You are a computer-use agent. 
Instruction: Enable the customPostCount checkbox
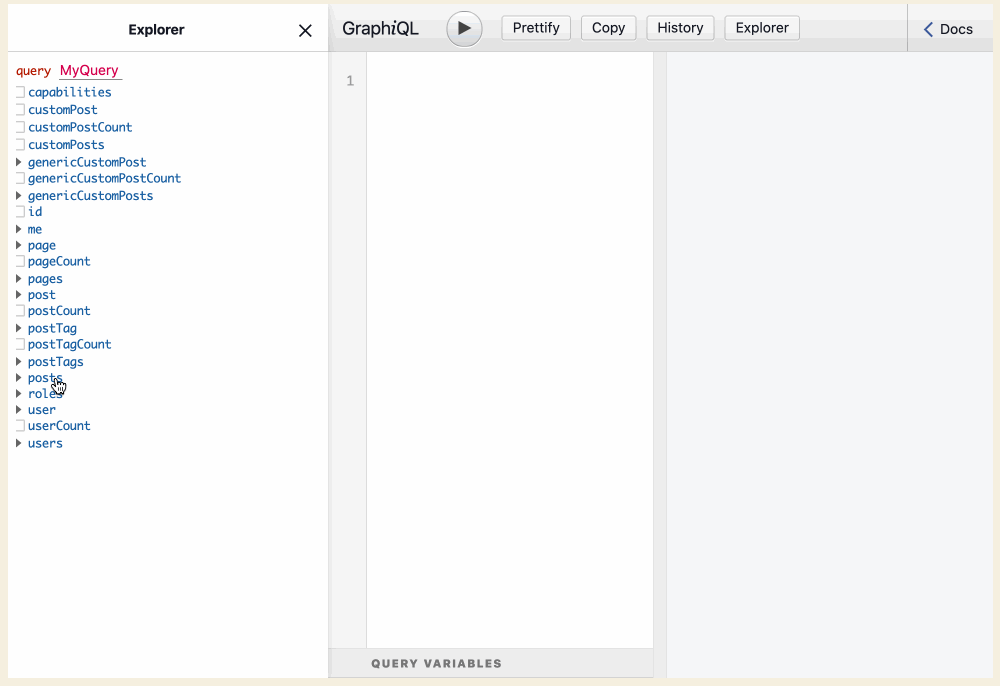click(x=20, y=127)
